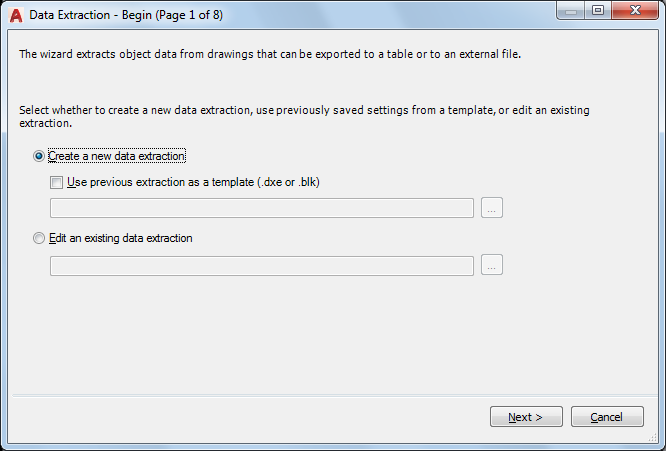The image size is (666, 451).
Task: Click the 'Create a new data extraction' label text
Action: click(x=118, y=156)
